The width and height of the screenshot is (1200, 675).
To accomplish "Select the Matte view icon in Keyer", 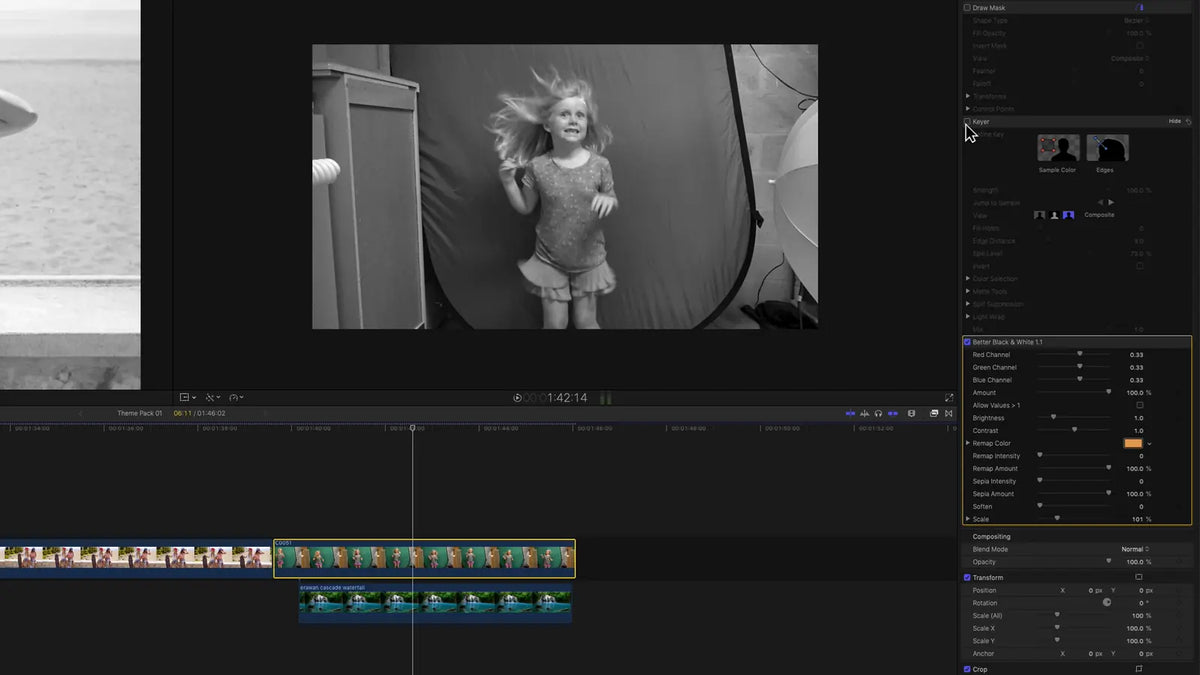I will click(1054, 215).
